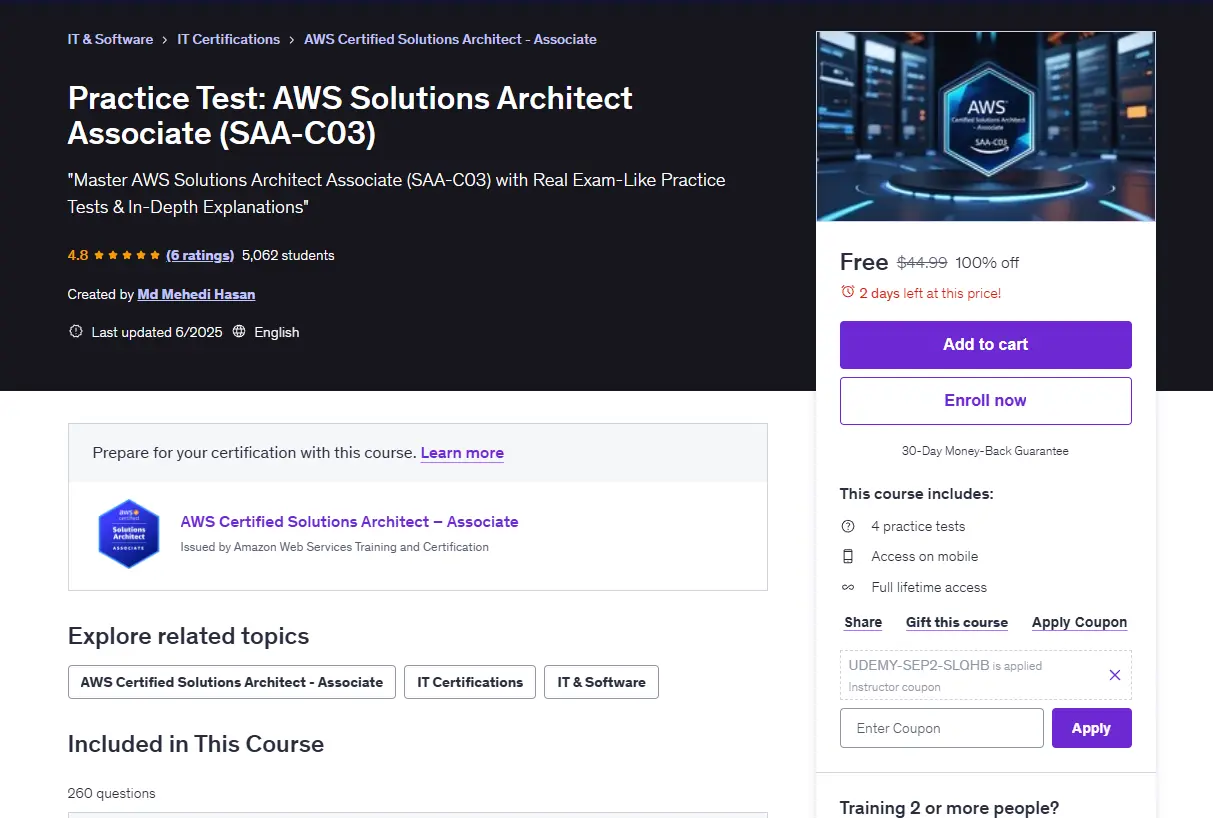Click the purple Apply coupon button
This screenshot has height=818, width=1213.
click(x=1091, y=728)
